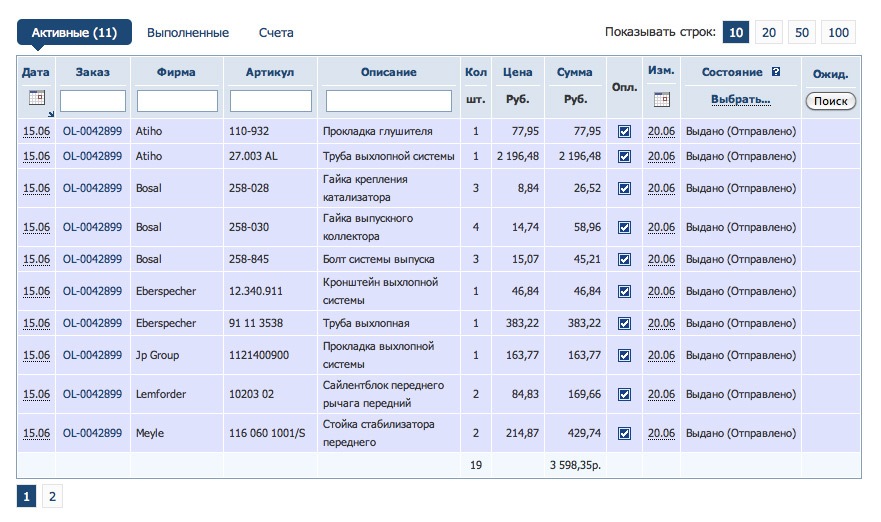Click the Заказ filter input field
881x522 pixels.
[93, 101]
